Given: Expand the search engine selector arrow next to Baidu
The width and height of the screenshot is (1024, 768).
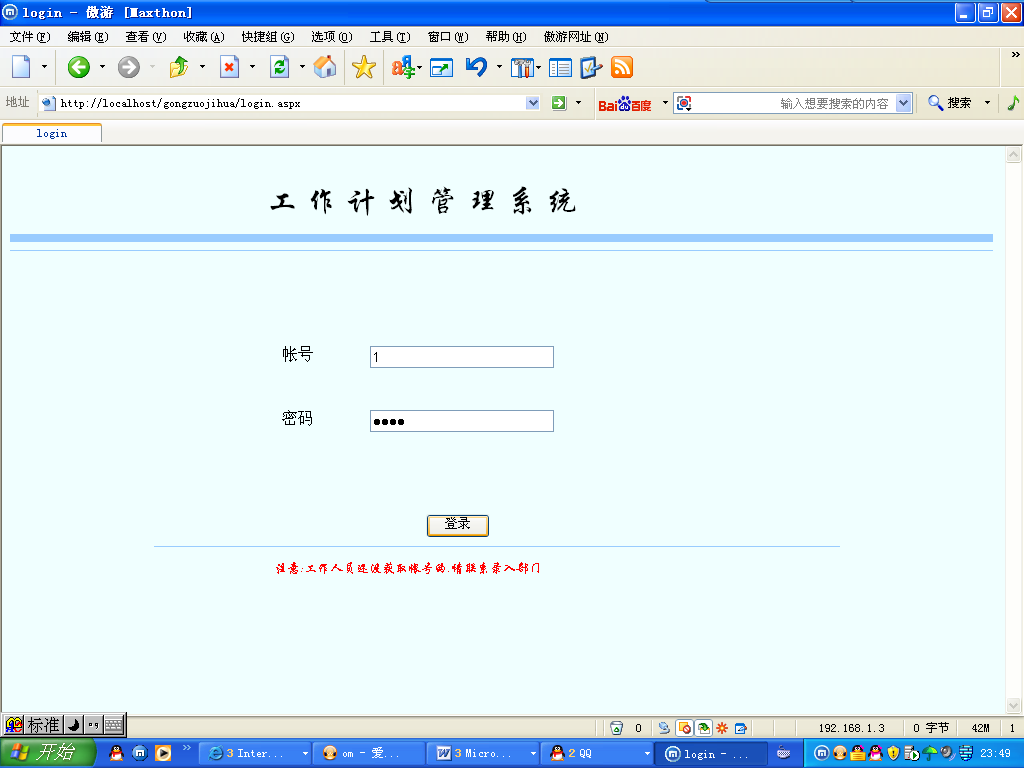Looking at the screenshot, I should click(665, 103).
